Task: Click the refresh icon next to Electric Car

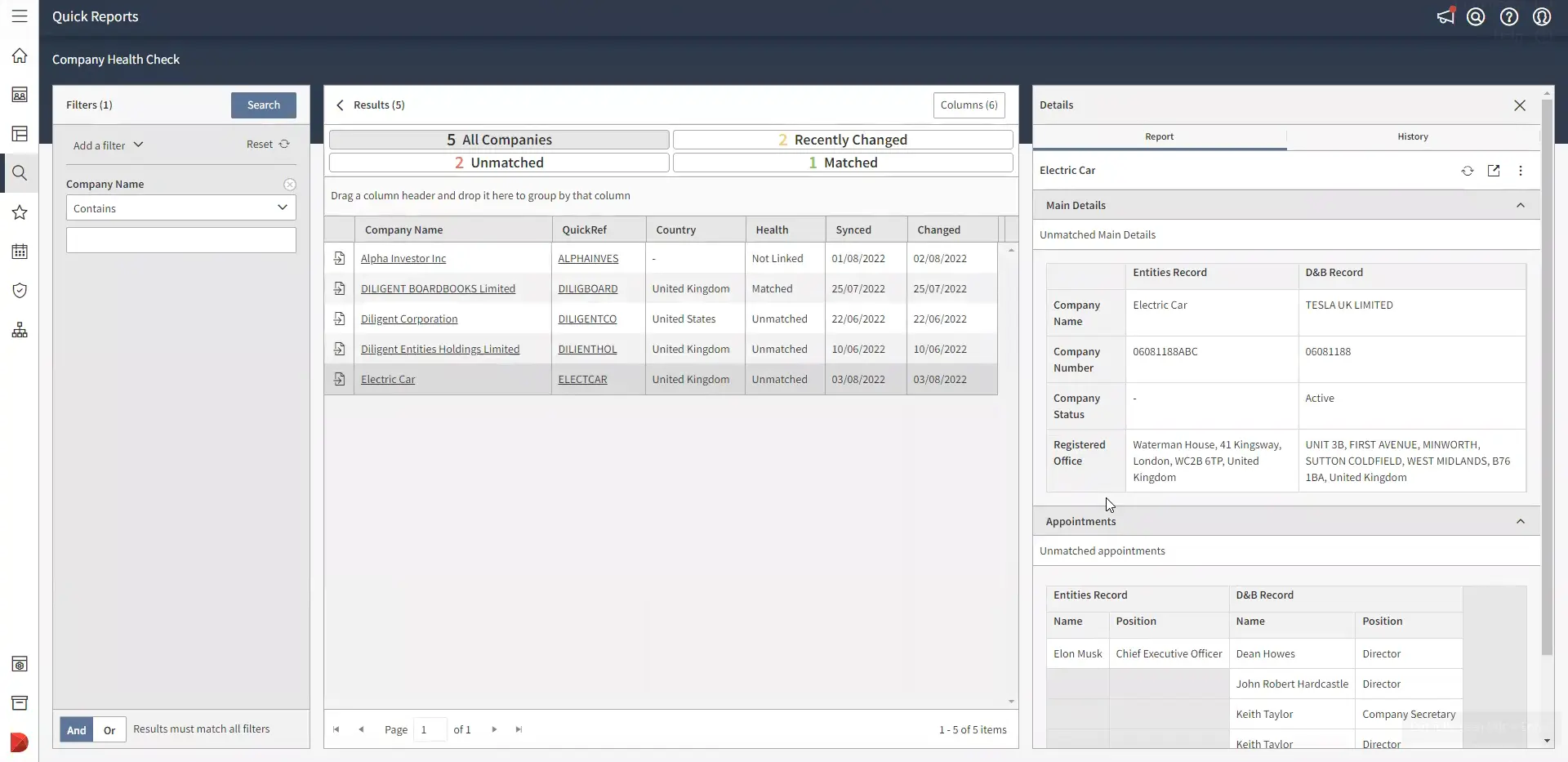Action: pyautogui.click(x=1468, y=171)
